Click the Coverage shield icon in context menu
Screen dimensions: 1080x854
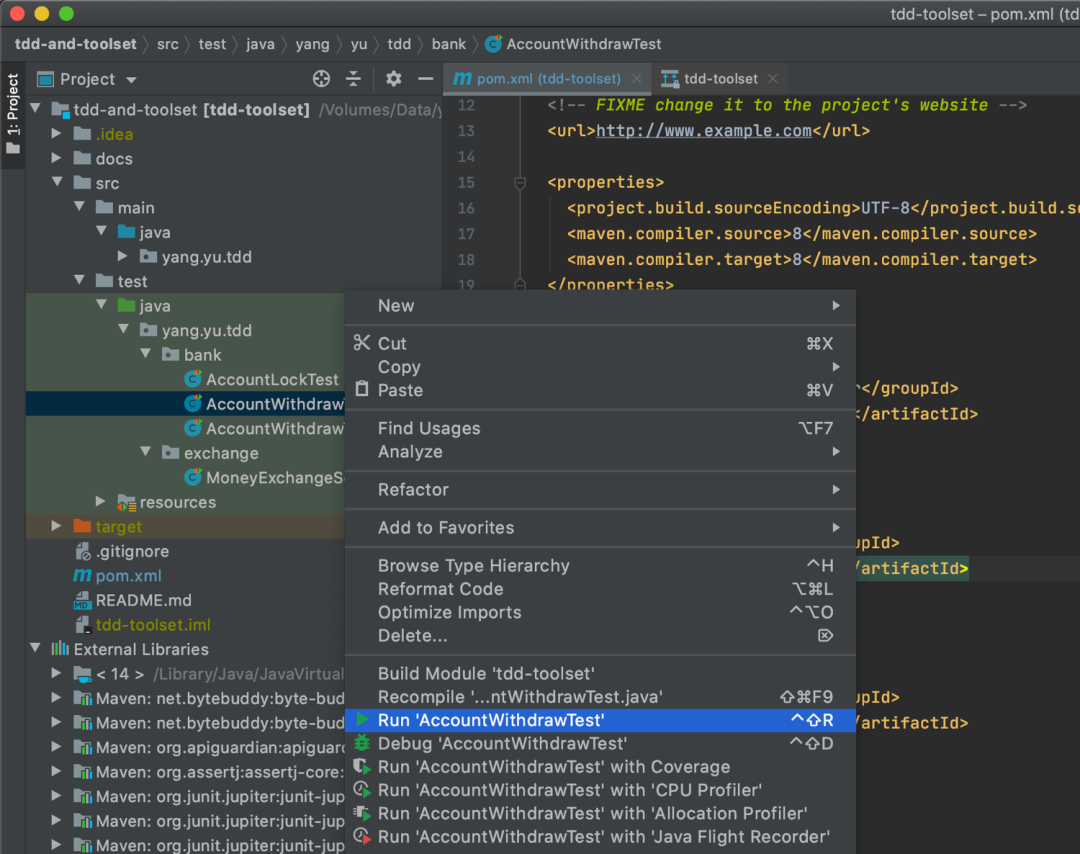[x=362, y=767]
